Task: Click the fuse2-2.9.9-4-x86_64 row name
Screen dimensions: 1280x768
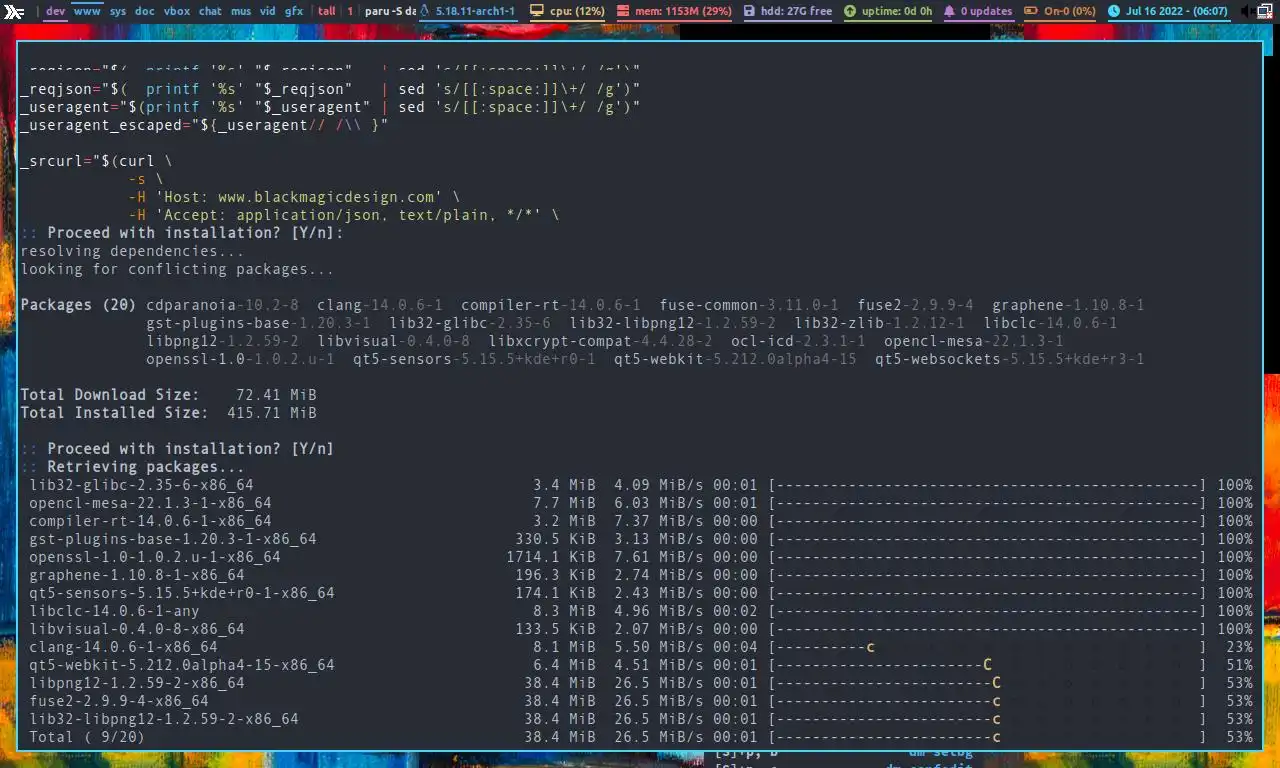Action: pyautogui.click(x=119, y=701)
